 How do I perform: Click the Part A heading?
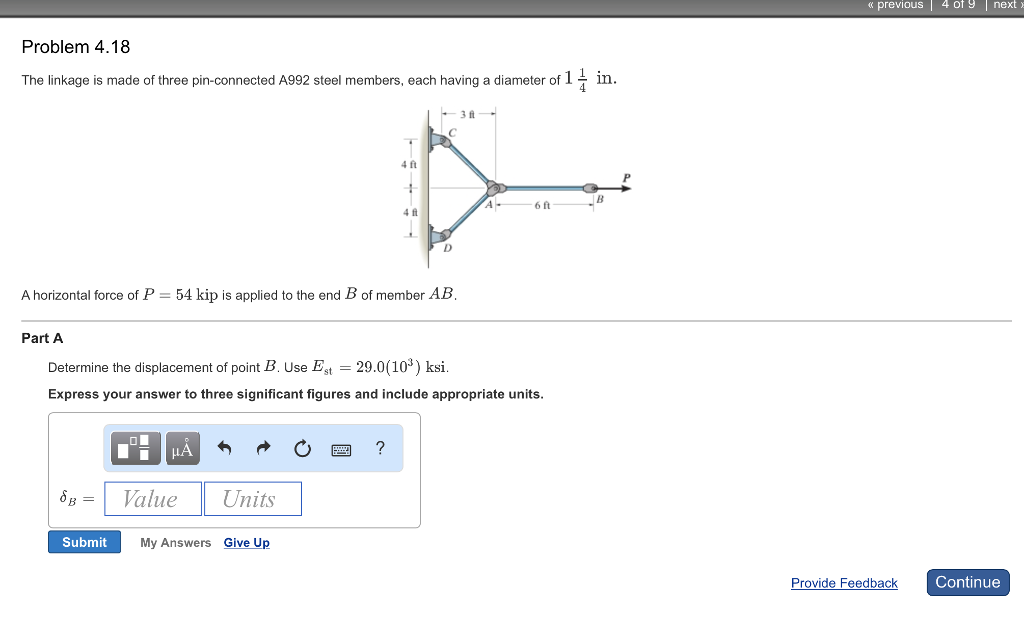[42, 338]
